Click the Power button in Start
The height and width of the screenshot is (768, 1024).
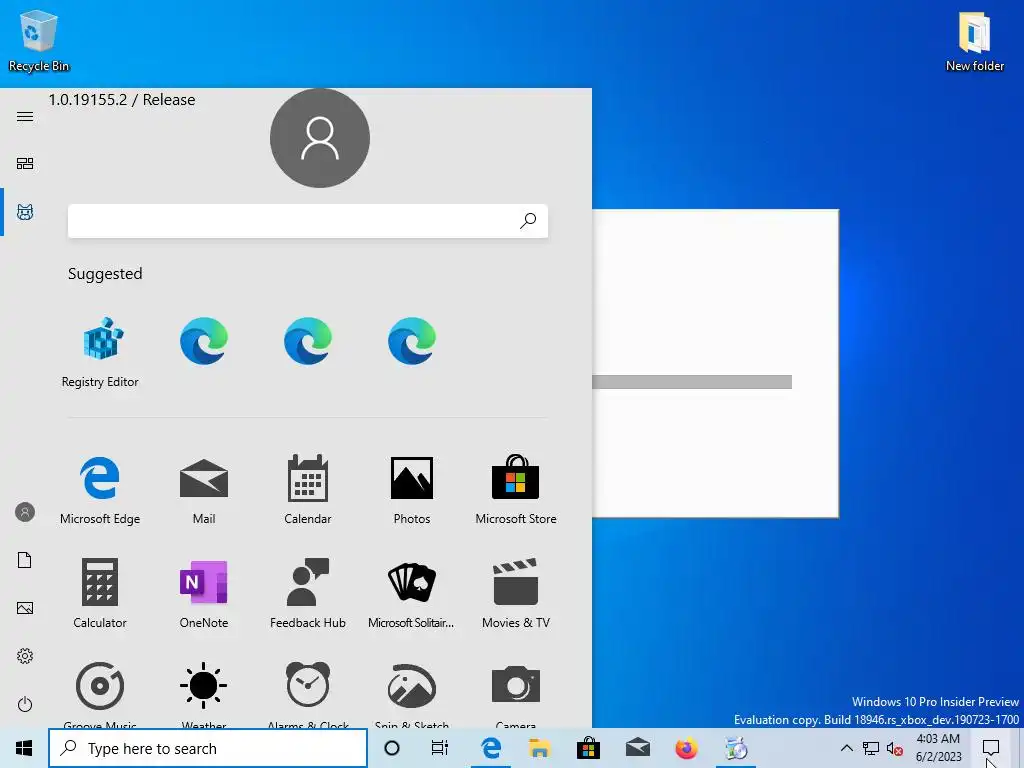25,704
